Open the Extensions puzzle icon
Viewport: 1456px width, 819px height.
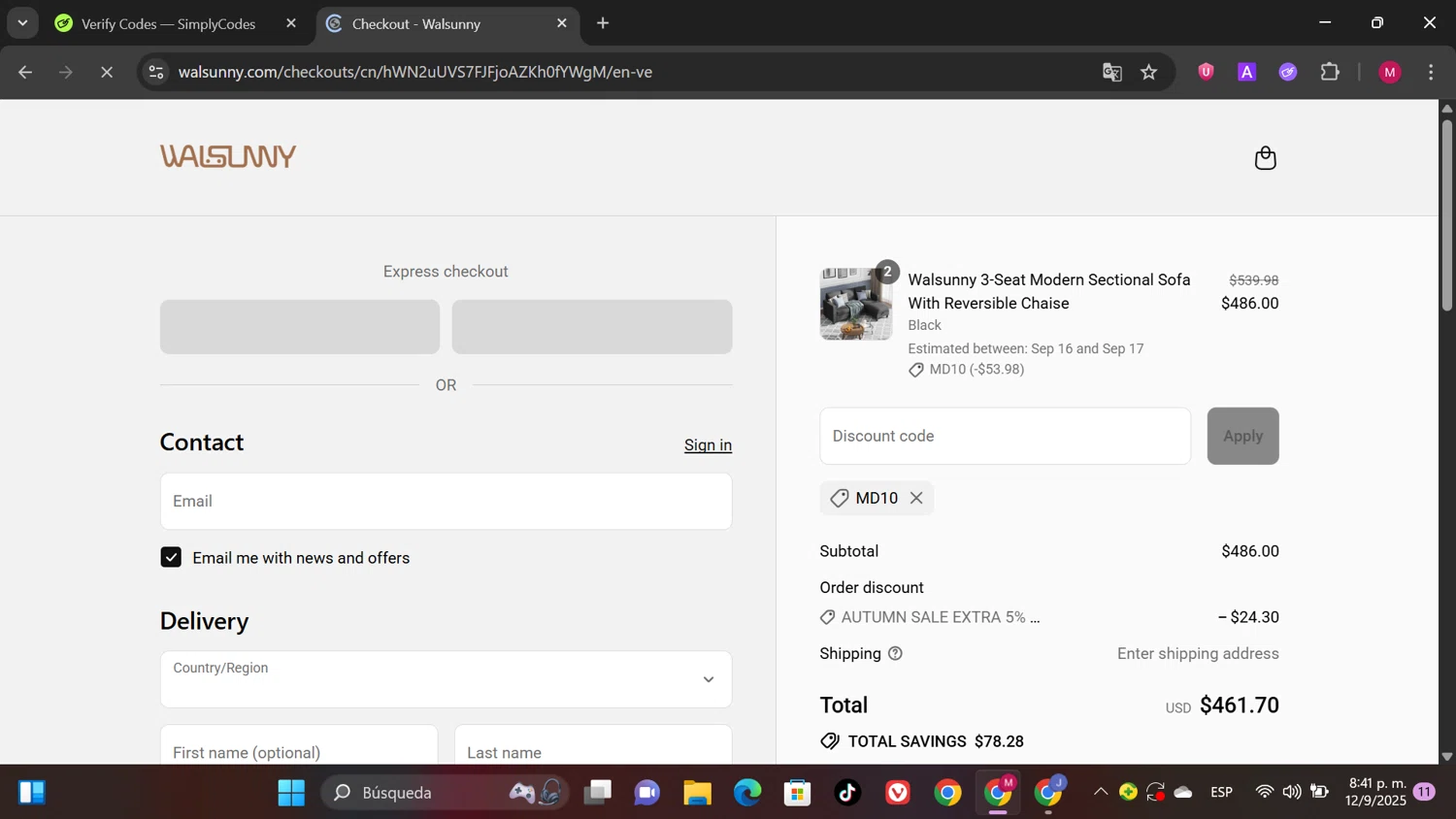pyautogui.click(x=1330, y=72)
